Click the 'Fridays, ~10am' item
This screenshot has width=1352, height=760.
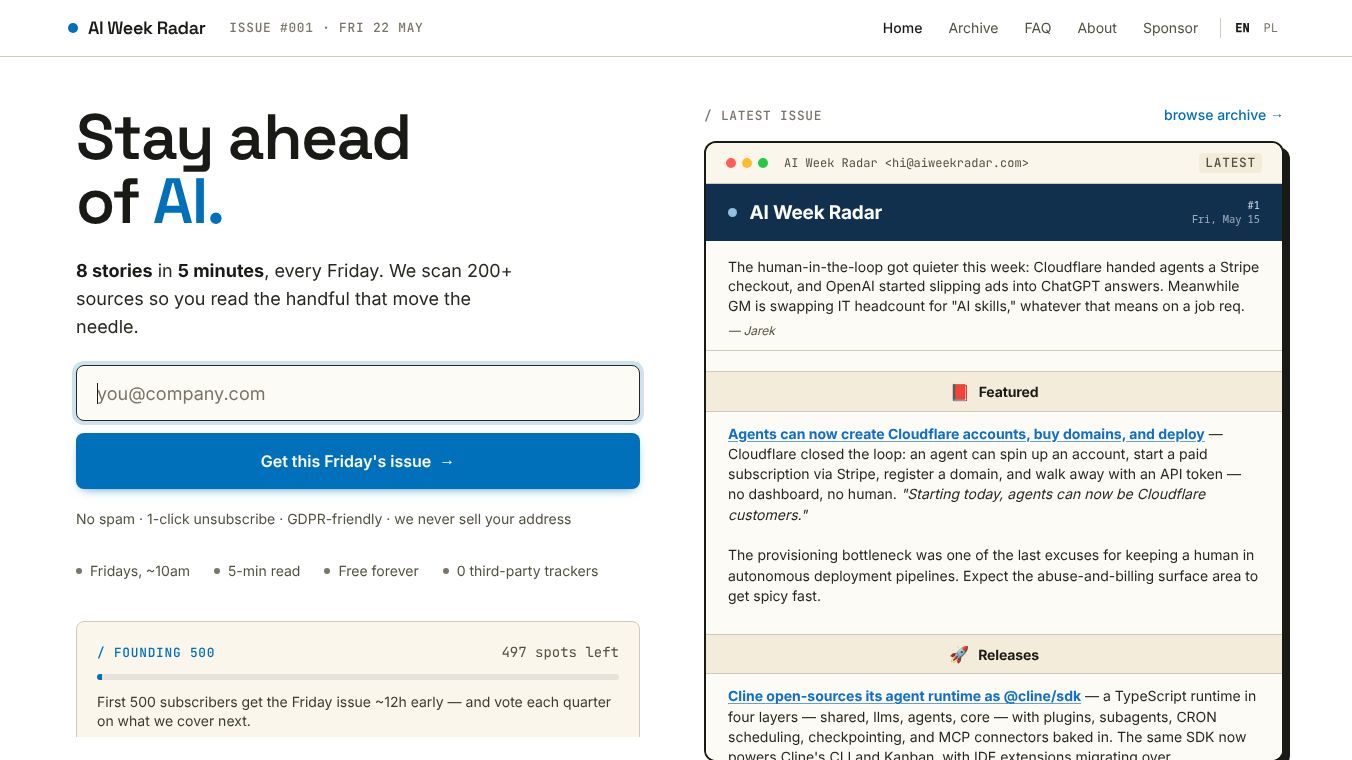coord(133,571)
